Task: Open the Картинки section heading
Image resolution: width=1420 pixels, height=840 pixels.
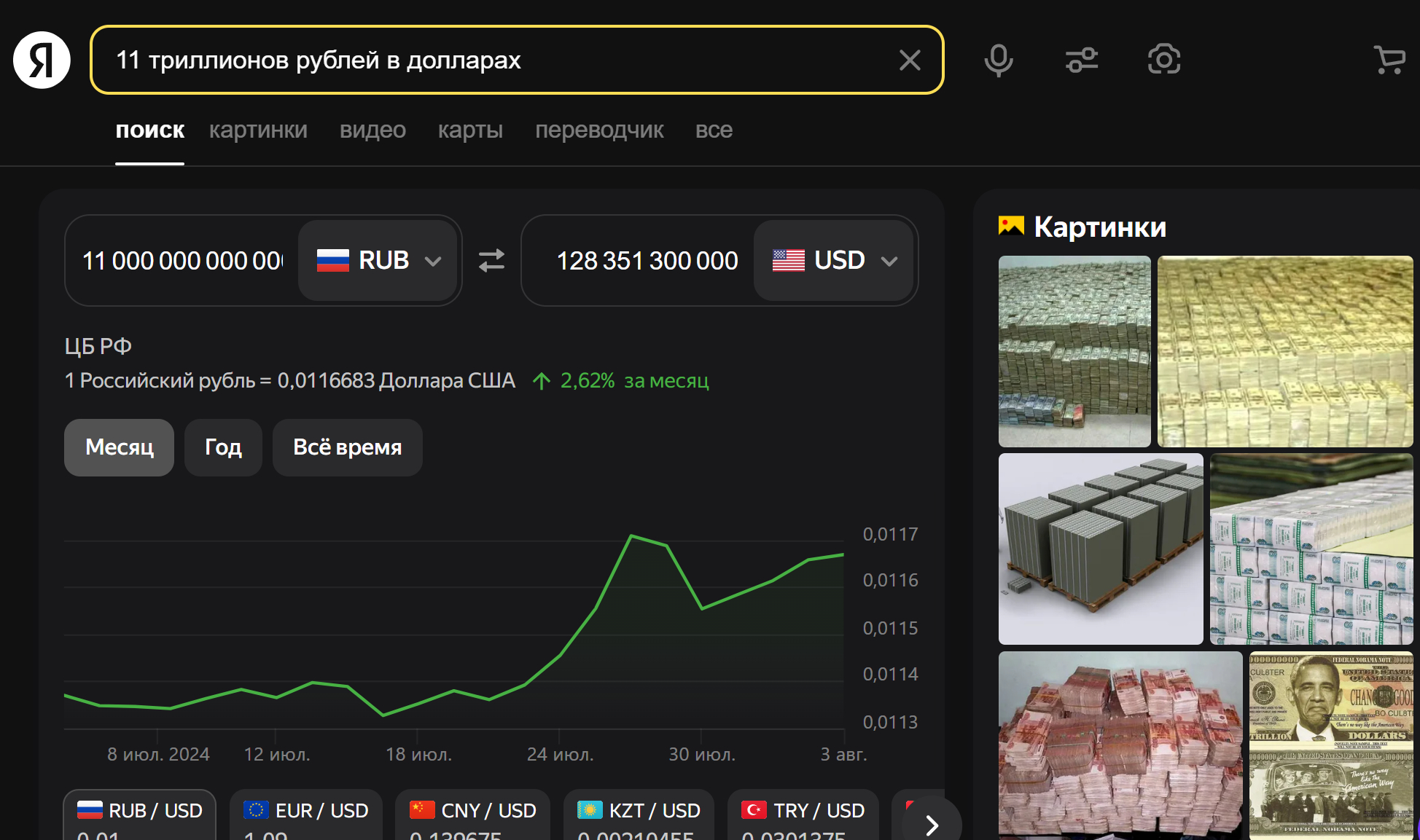Action: [1099, 227]
